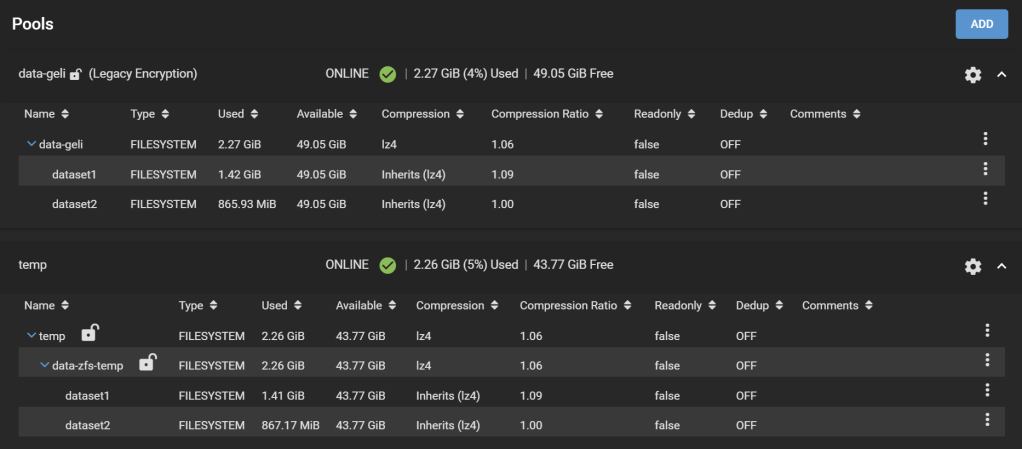Sort temp table by Compression Ratio
This screenshot has height=449, width=1022.
pyautogui.click(x=574, y=305)
